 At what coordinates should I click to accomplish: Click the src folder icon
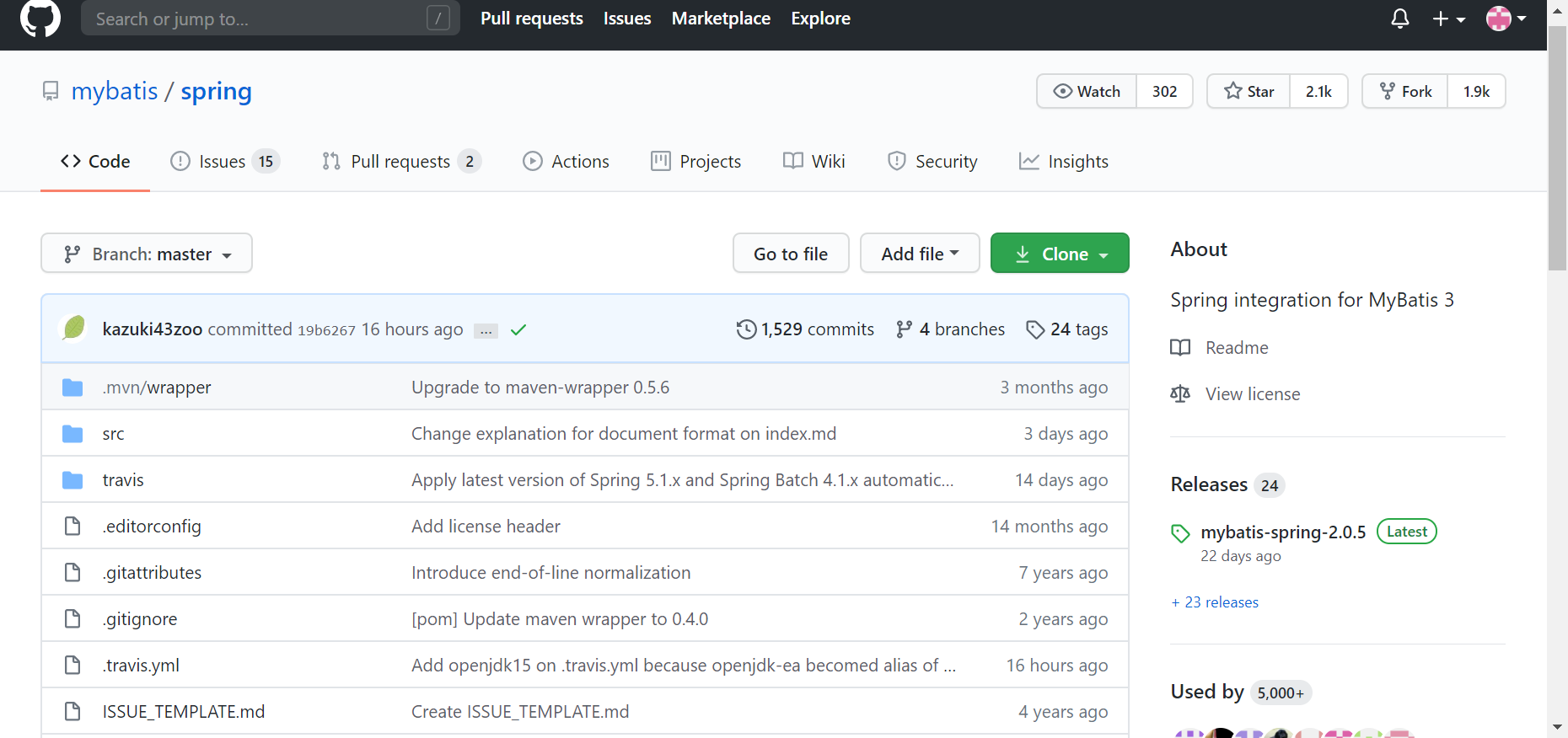click(x=72, y=434)
